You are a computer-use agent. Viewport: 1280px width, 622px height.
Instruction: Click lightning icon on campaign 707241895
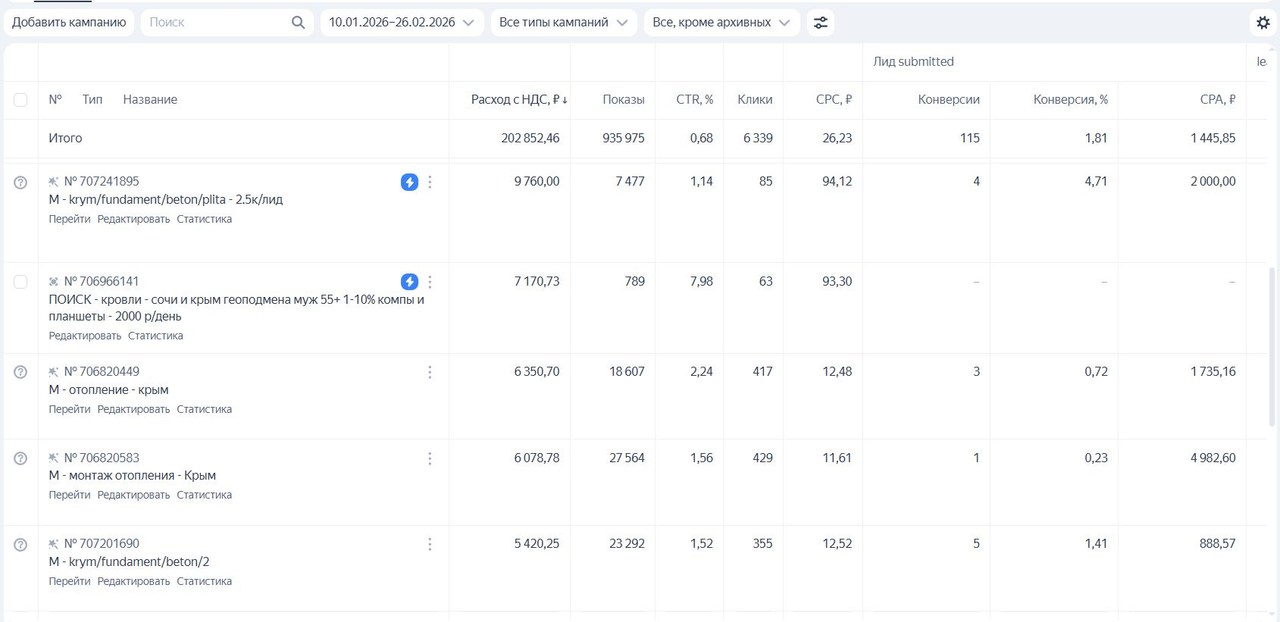409,182
